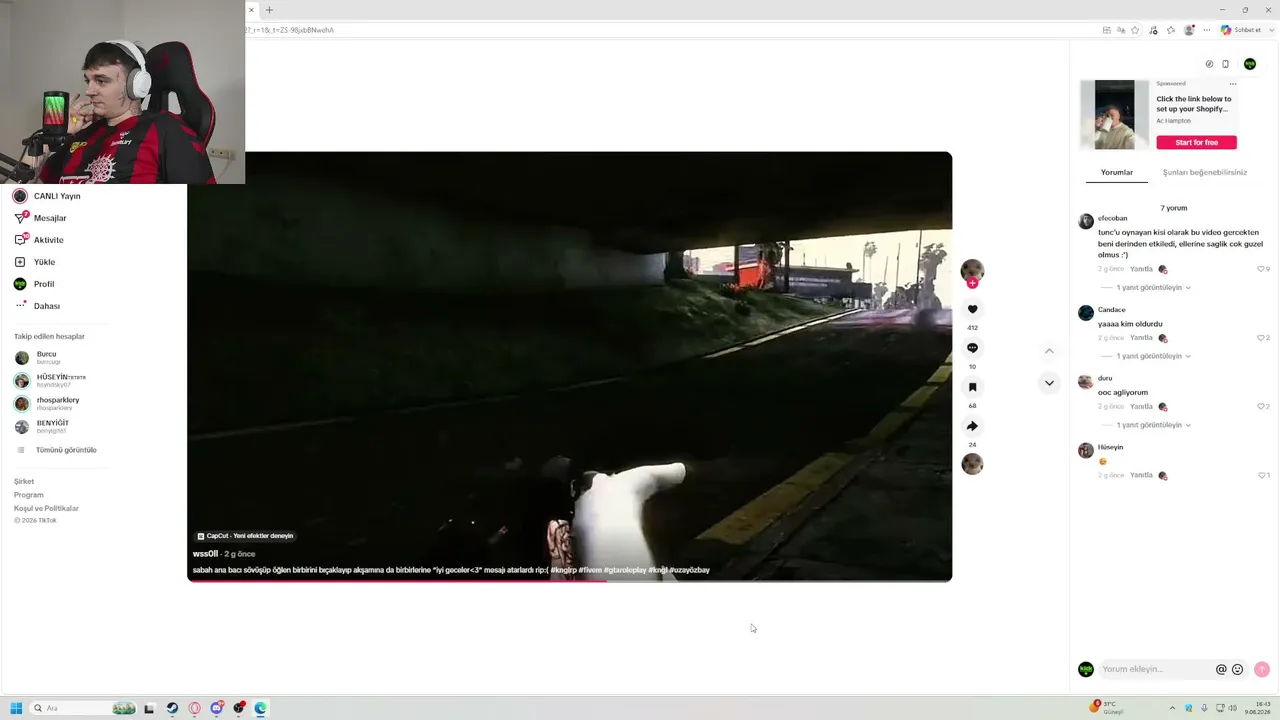Go to the next video arrow
This screenshot has width=1280, height=720.
pyautogui.click(x=1049, y=383)
